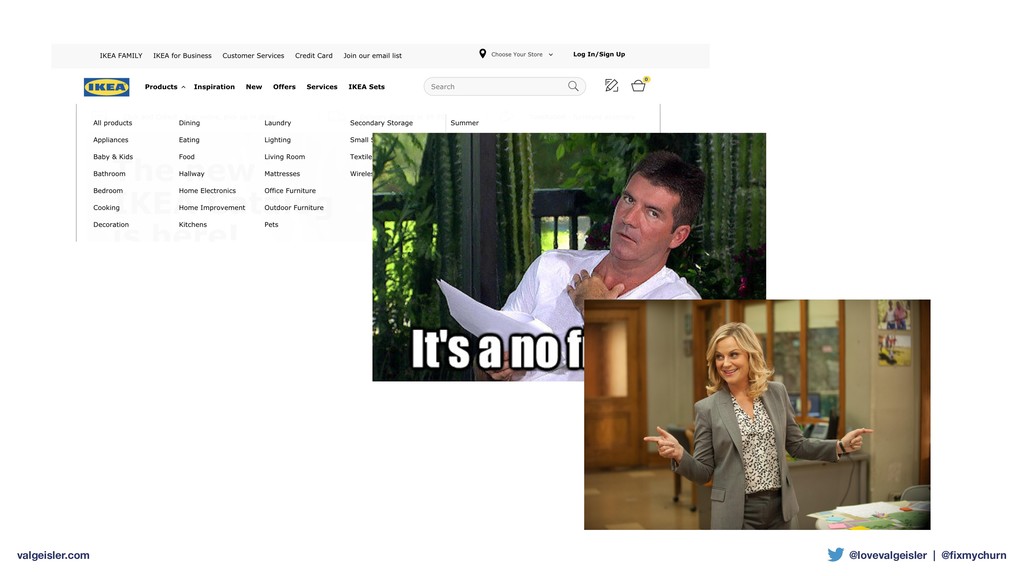Viewport: 1024px width, 576px height.
Task: Select the Eating category
Action: pyautogui.click(x=189, y=140)
